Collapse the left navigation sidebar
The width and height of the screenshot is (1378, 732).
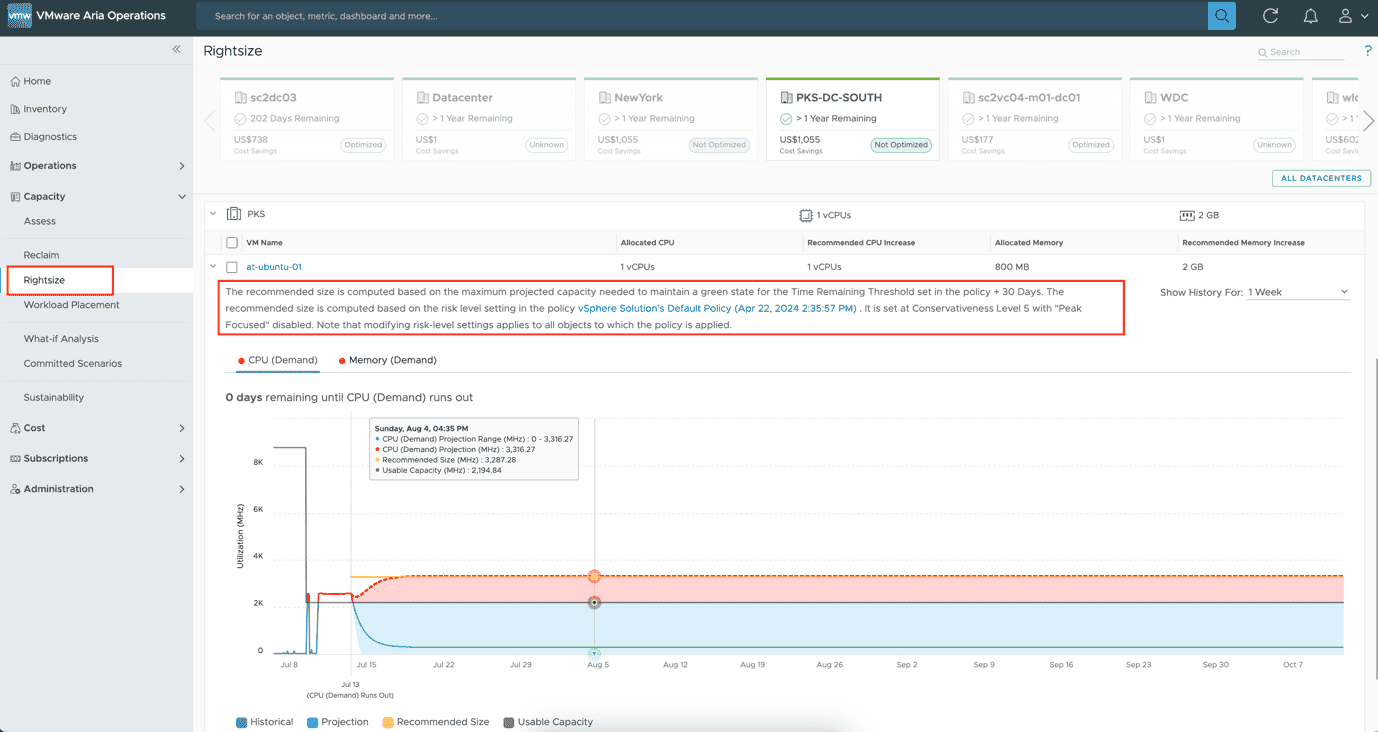[x=177, y=49]
